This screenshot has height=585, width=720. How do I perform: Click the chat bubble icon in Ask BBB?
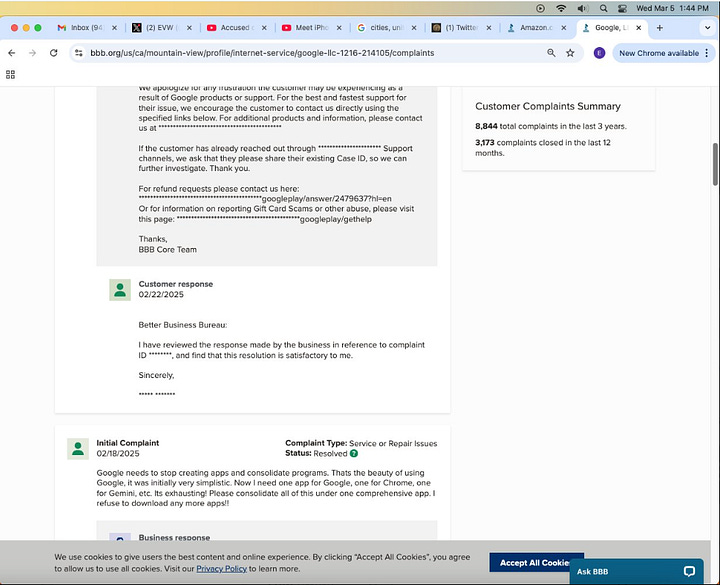pos(689,571)
